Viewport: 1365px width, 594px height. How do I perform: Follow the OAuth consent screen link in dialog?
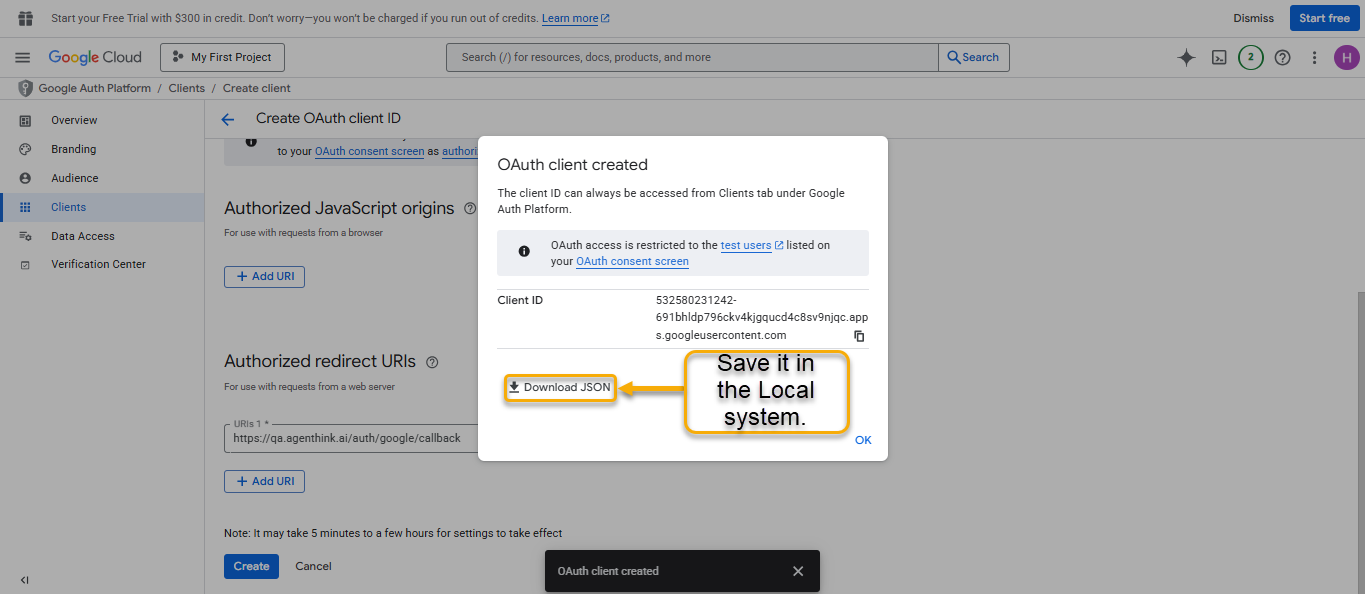[632, 261]
